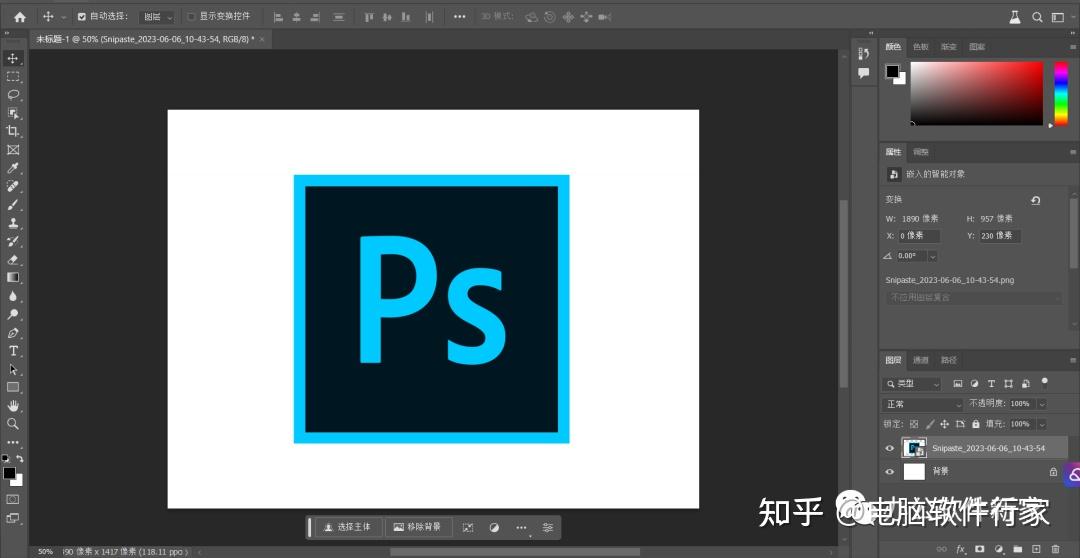1080x558 pixels.
Task: Select the Eraser tool
Action: 12,260
